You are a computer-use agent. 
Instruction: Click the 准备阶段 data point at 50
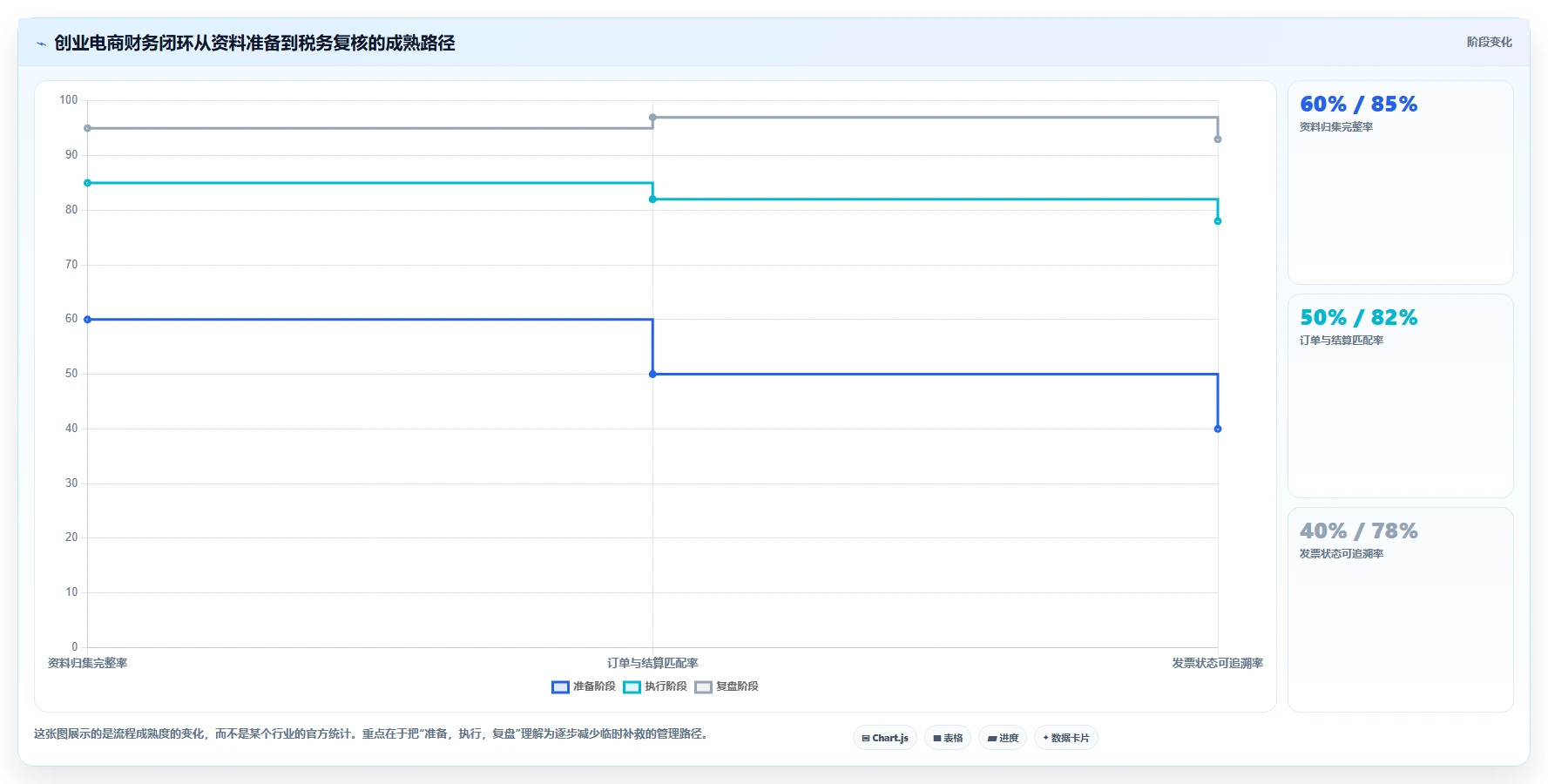point(652,375)
